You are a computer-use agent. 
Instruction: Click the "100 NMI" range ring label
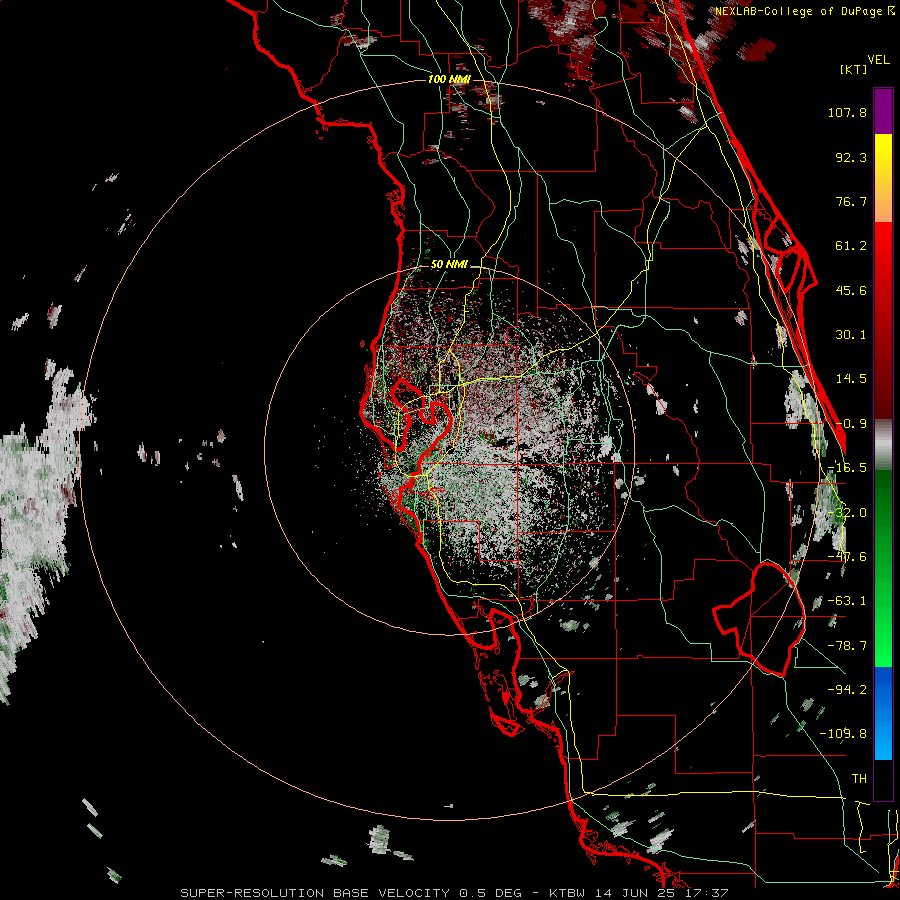(449, 79)
